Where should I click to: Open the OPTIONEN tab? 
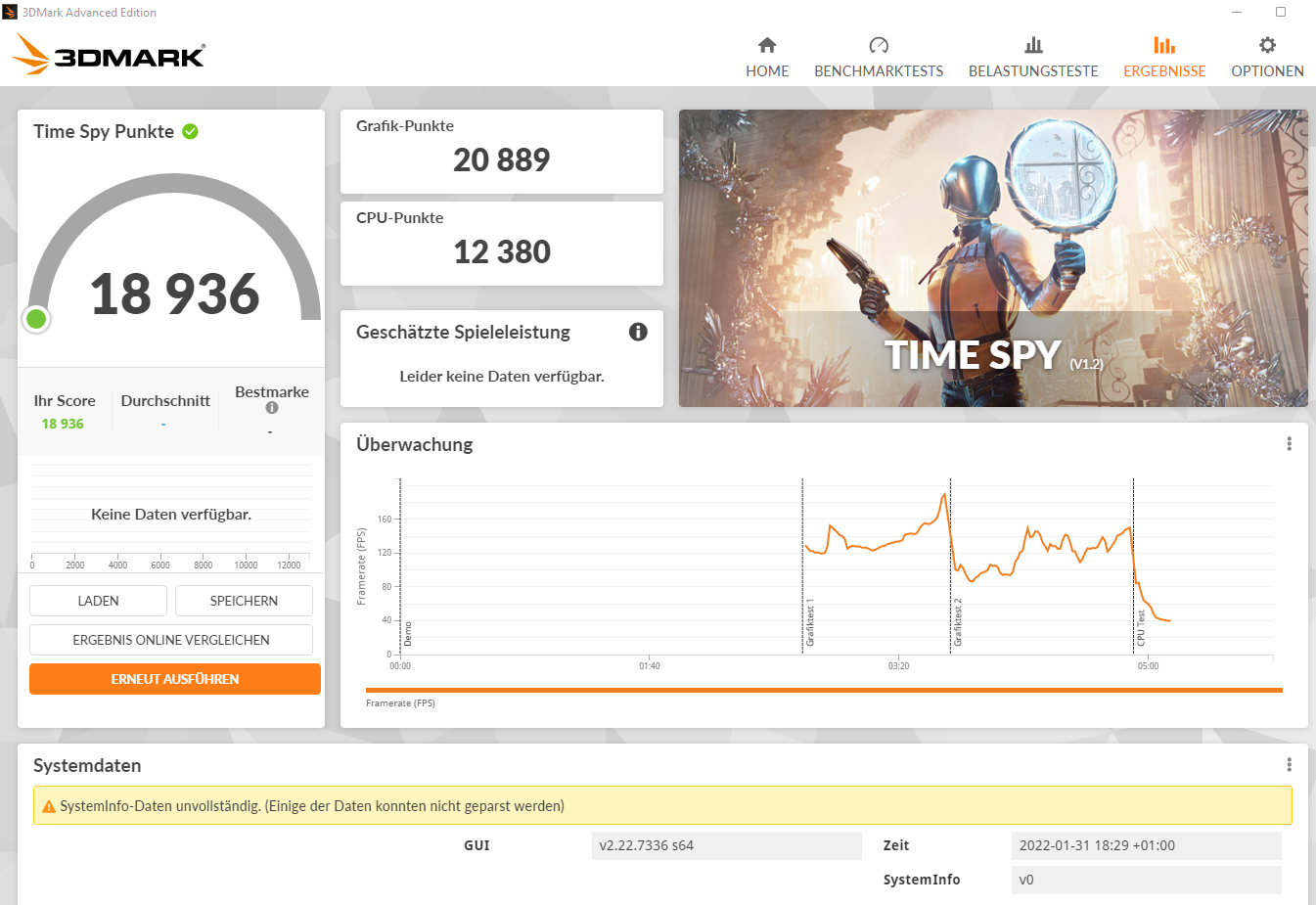[1267, 58]
